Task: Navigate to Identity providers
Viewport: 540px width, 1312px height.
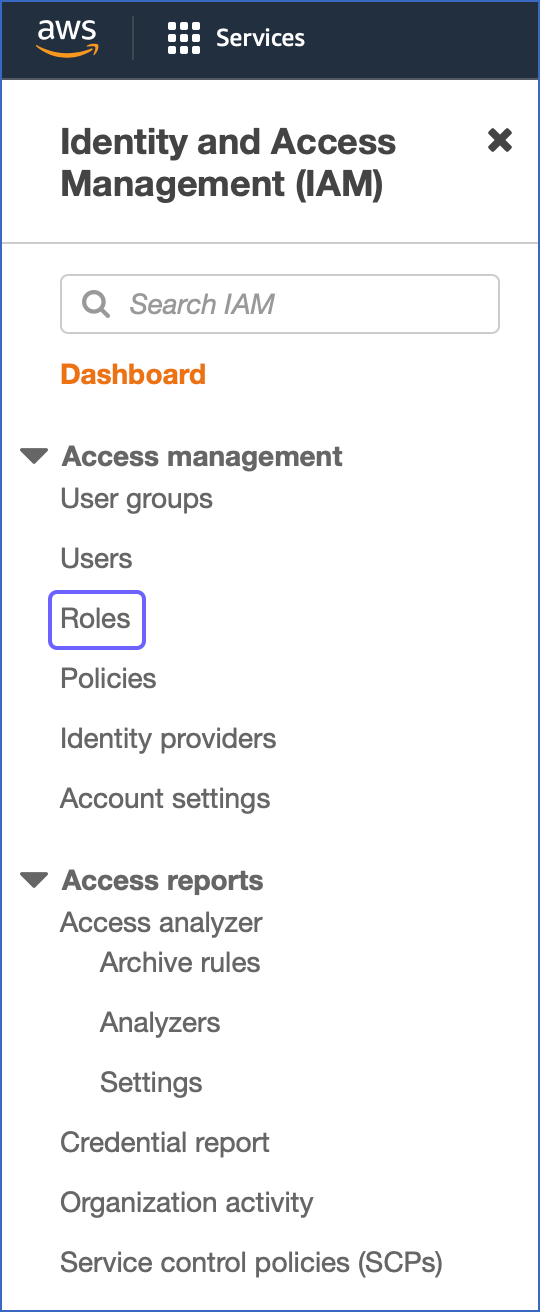Action: [169, 739]
